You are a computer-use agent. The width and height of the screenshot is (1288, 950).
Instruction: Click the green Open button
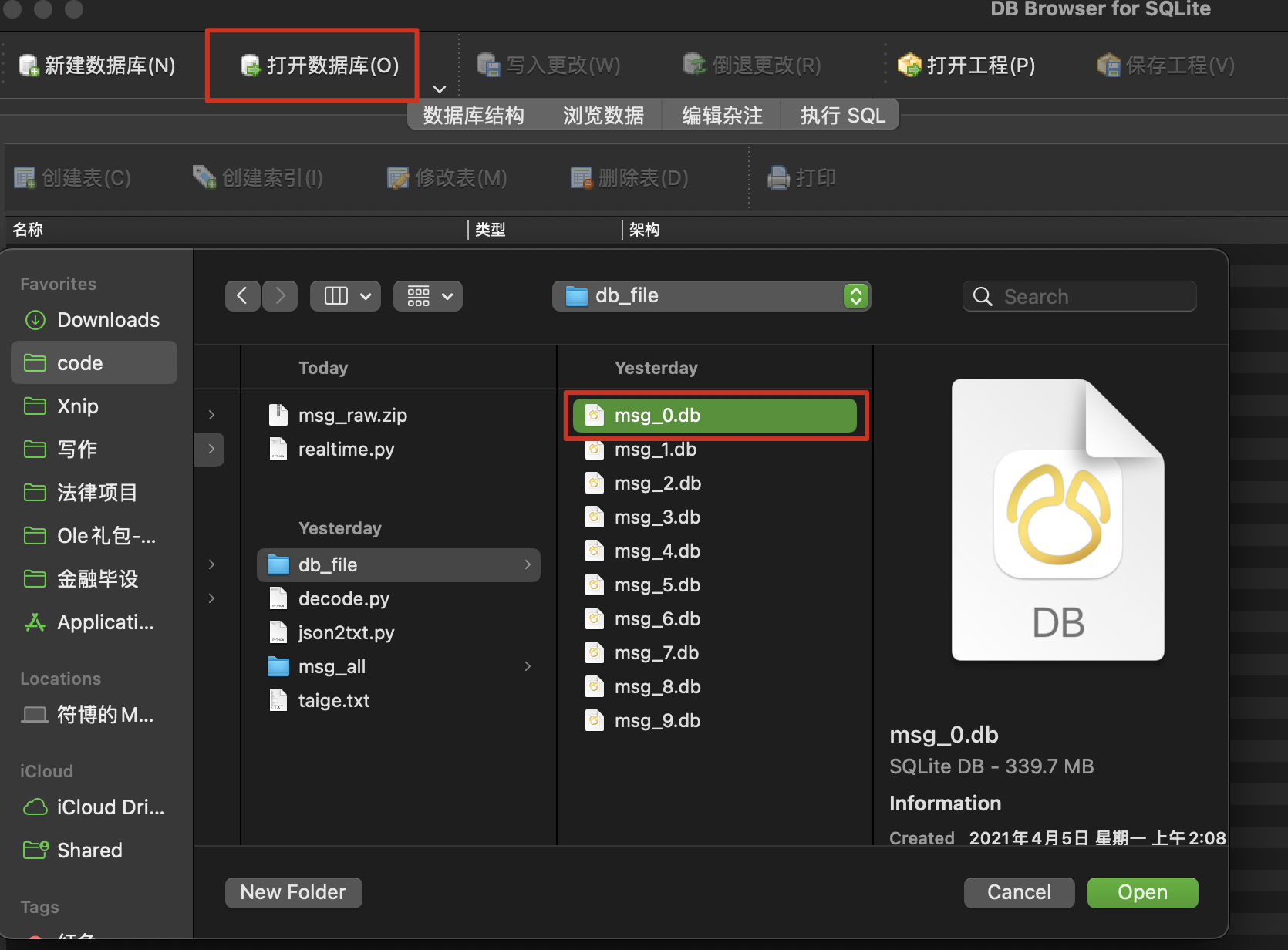point(1142,892)
